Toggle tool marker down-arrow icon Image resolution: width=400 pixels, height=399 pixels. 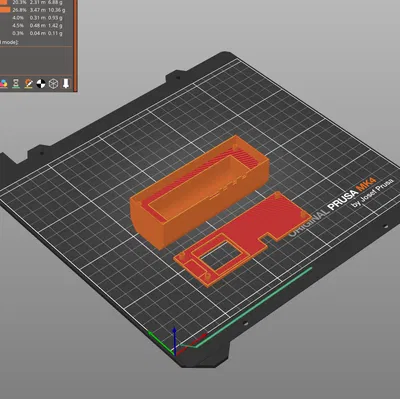(x=66, y=83)
